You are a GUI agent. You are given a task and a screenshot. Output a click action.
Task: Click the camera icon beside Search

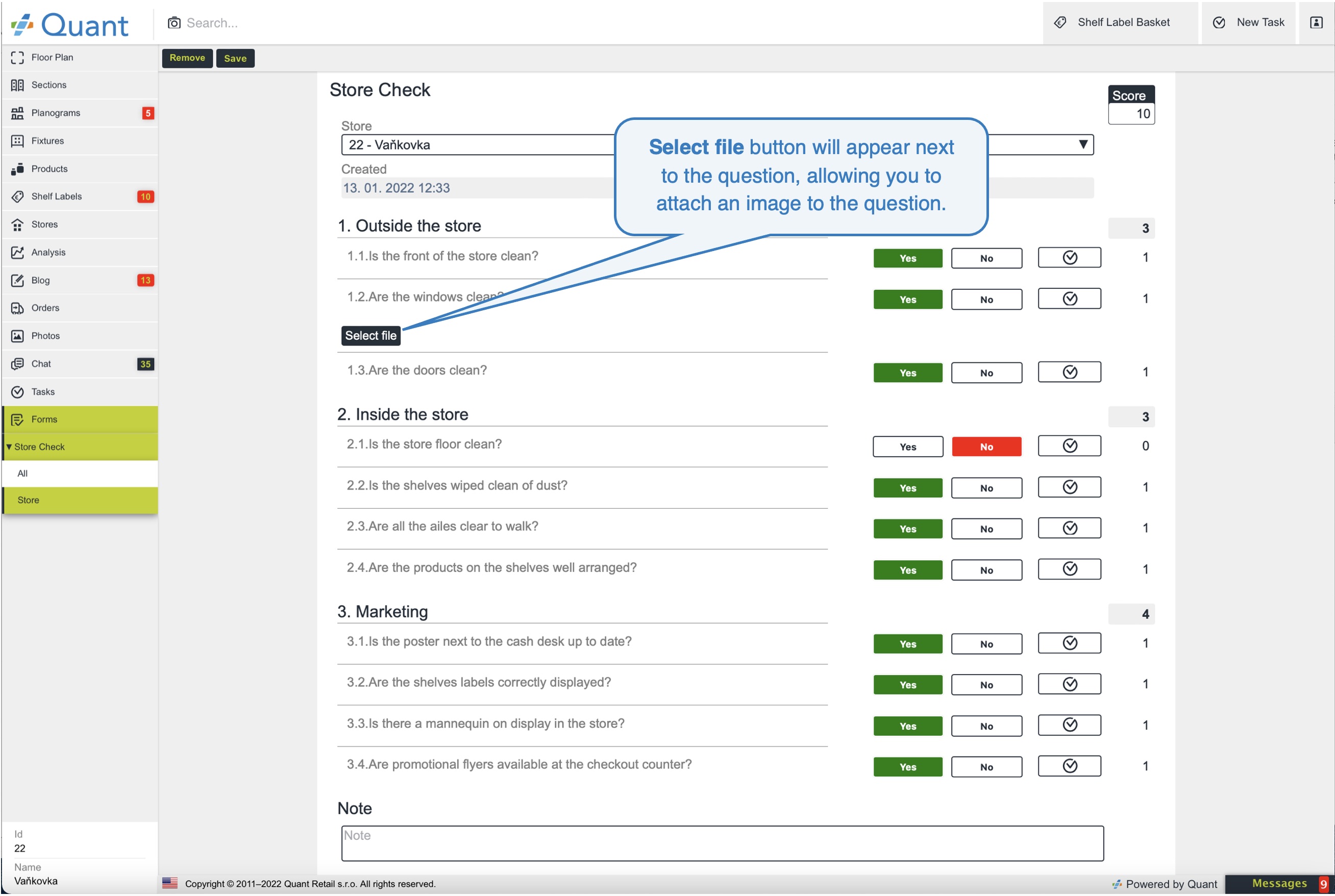point(174,23)
